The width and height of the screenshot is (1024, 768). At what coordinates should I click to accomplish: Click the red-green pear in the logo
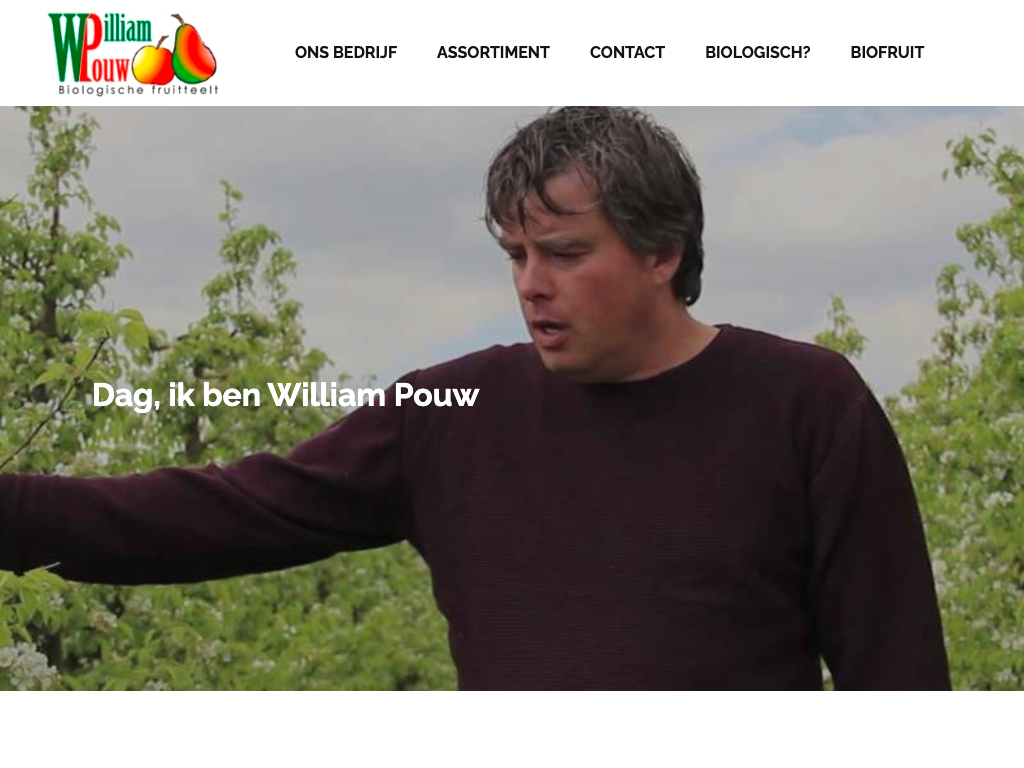(x=195, y=48)
